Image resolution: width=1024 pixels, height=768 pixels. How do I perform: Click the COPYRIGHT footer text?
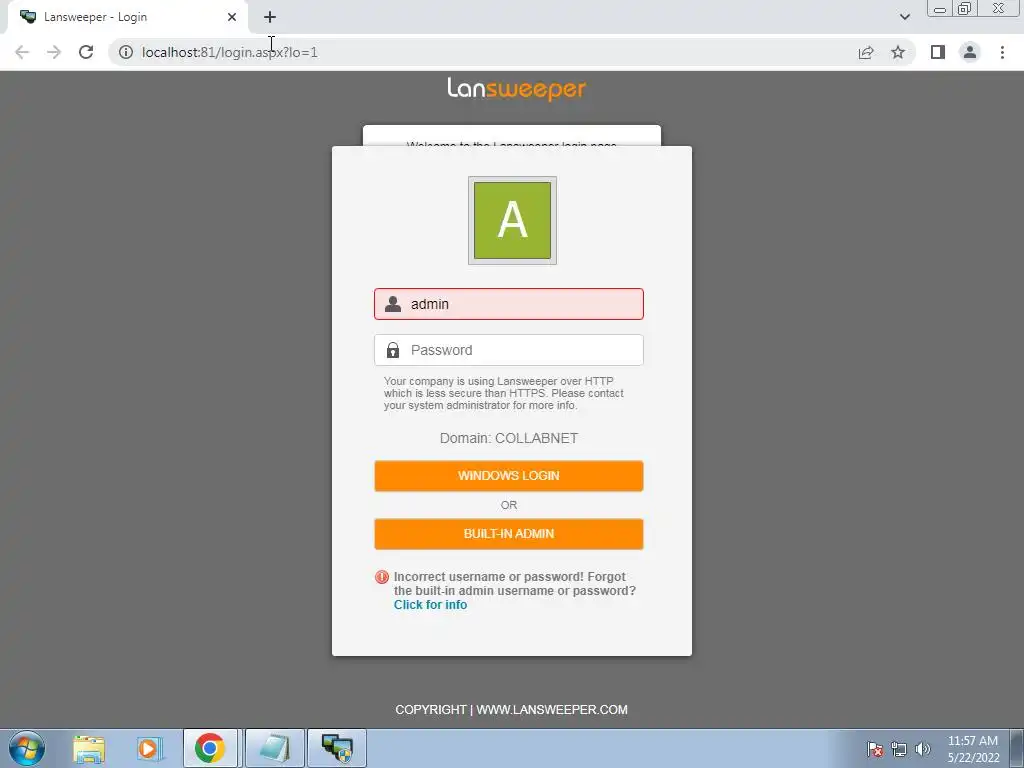point(431,710)
